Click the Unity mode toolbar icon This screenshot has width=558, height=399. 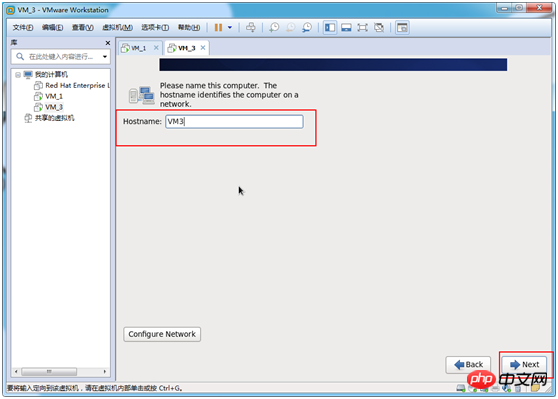pyautogui.click(x=379, y=27)
